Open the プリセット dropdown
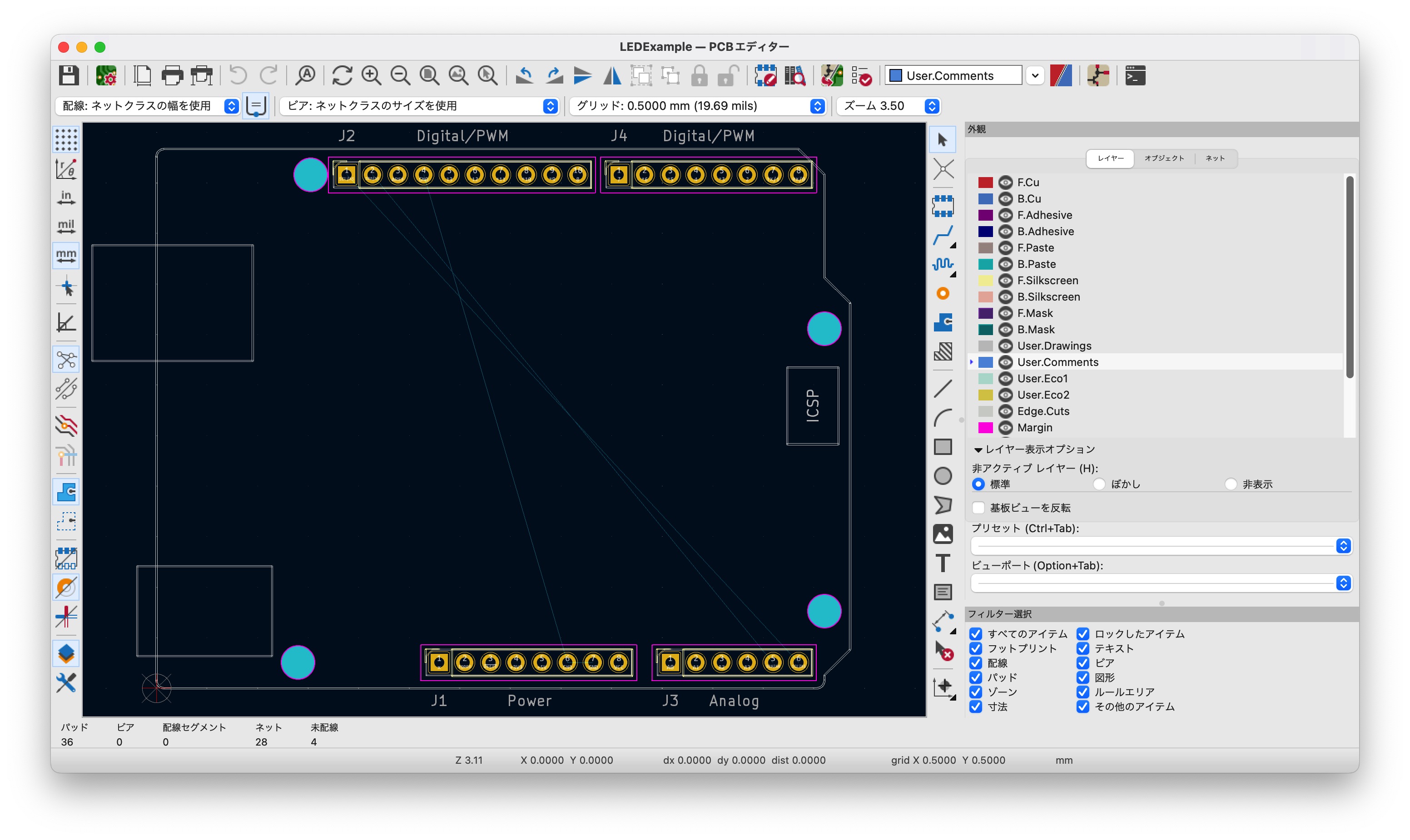Image resolution: width=1410 pixels, height=840 pixels. [1162, 546]
